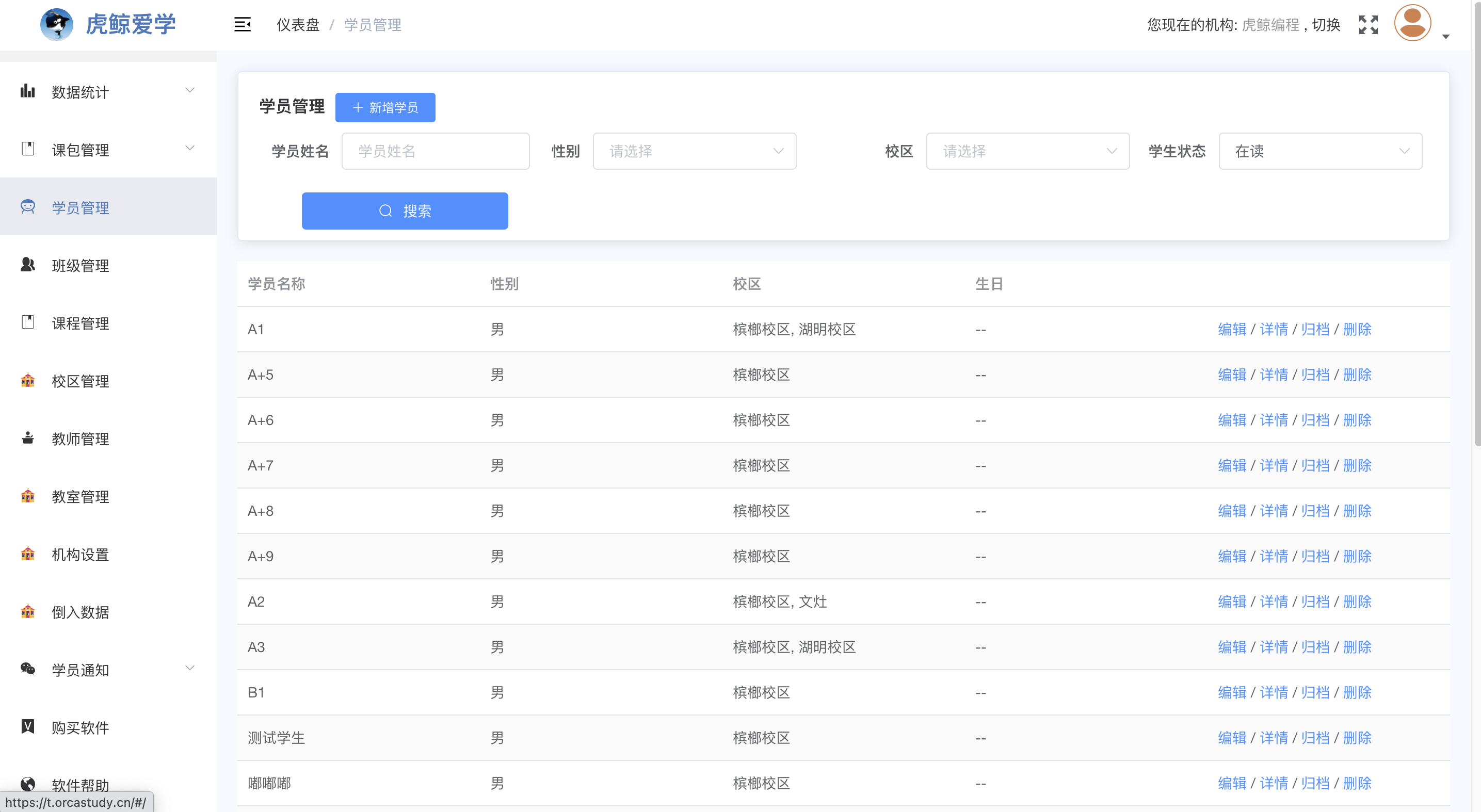Click the 学员管理 breadcrumb text
Screen dimensions: 1481x812
pyautogui.click(x=373, y=25)
